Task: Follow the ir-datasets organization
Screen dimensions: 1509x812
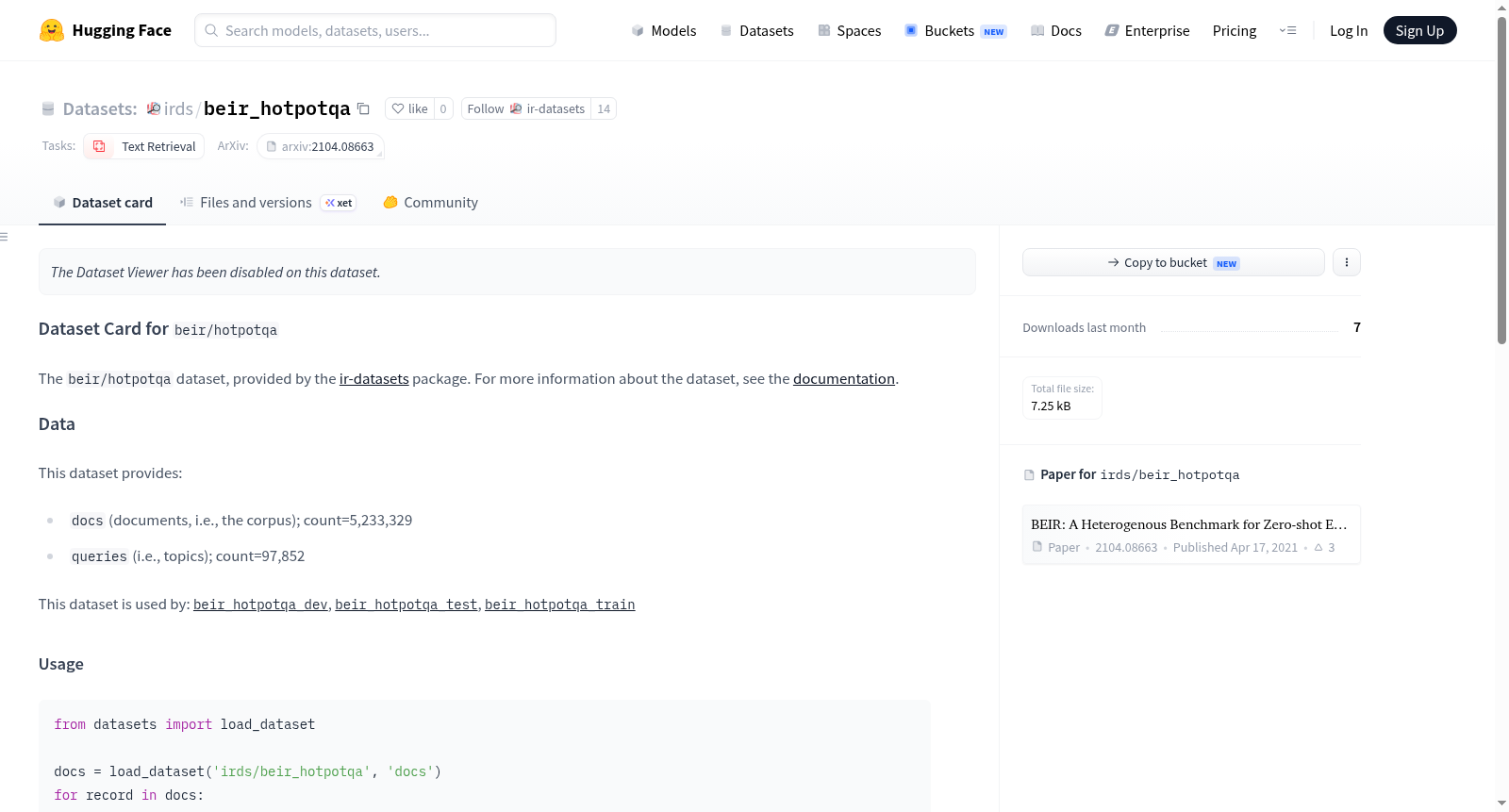Action: (526, 108)
